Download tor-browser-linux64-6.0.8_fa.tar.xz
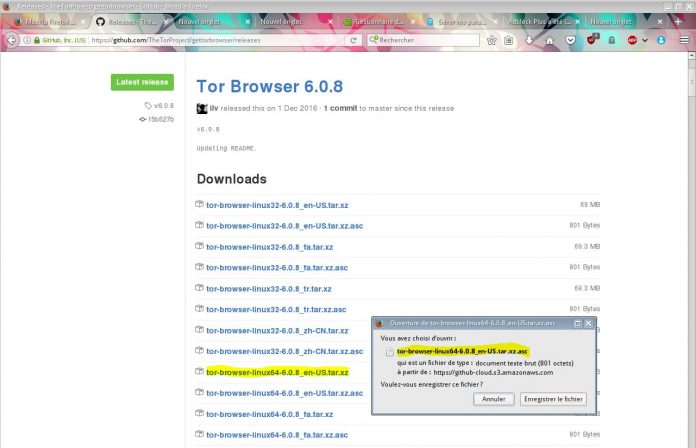The width and height of the screenshot is (696, 448). 269,414
